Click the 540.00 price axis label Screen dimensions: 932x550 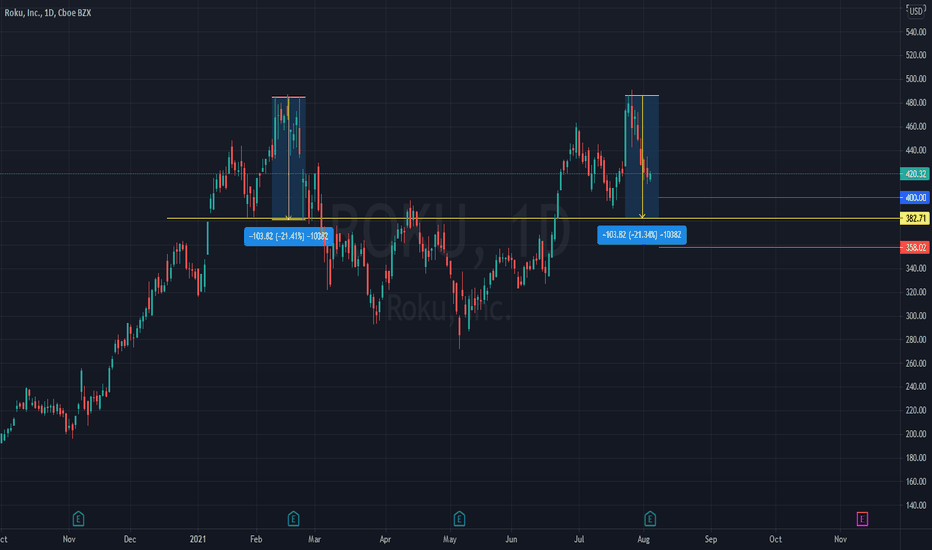(x=915, y=32)
